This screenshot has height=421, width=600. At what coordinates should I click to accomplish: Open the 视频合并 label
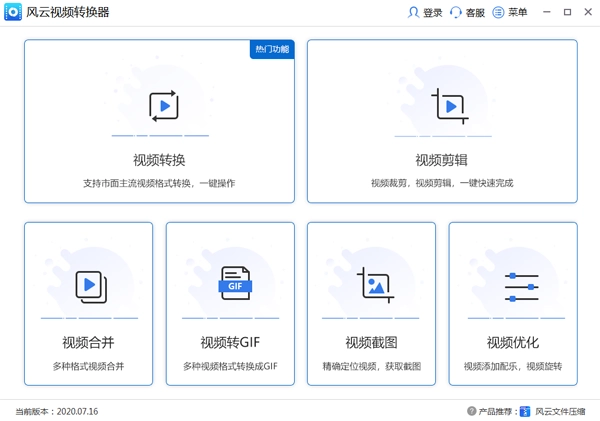point(88,342)
